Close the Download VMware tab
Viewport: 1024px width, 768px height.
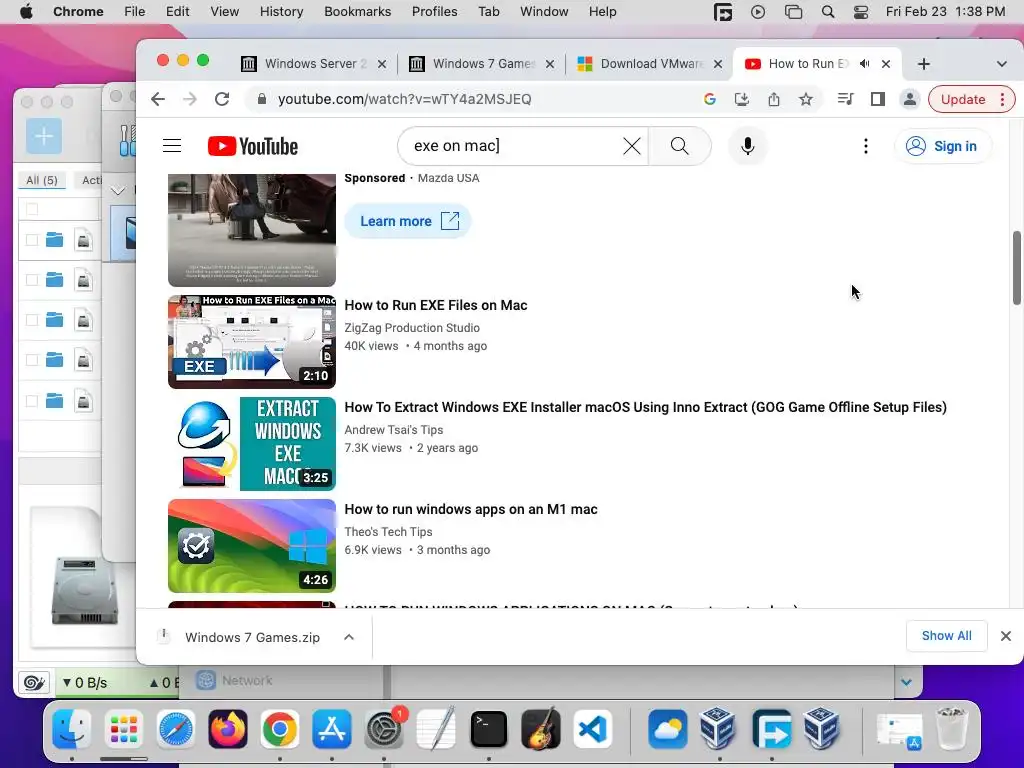[x=718, y=64]
